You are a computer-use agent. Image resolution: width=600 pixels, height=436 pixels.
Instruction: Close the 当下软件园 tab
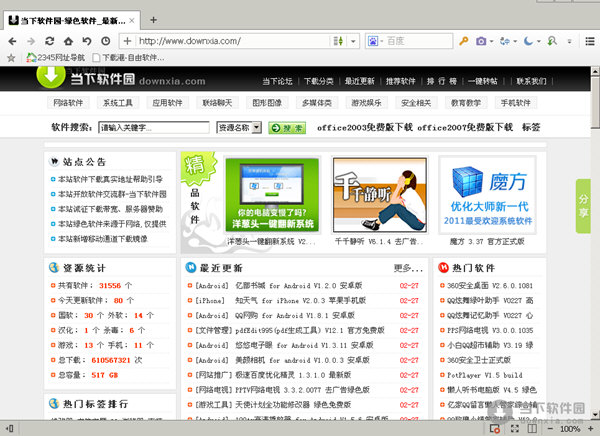132,20
